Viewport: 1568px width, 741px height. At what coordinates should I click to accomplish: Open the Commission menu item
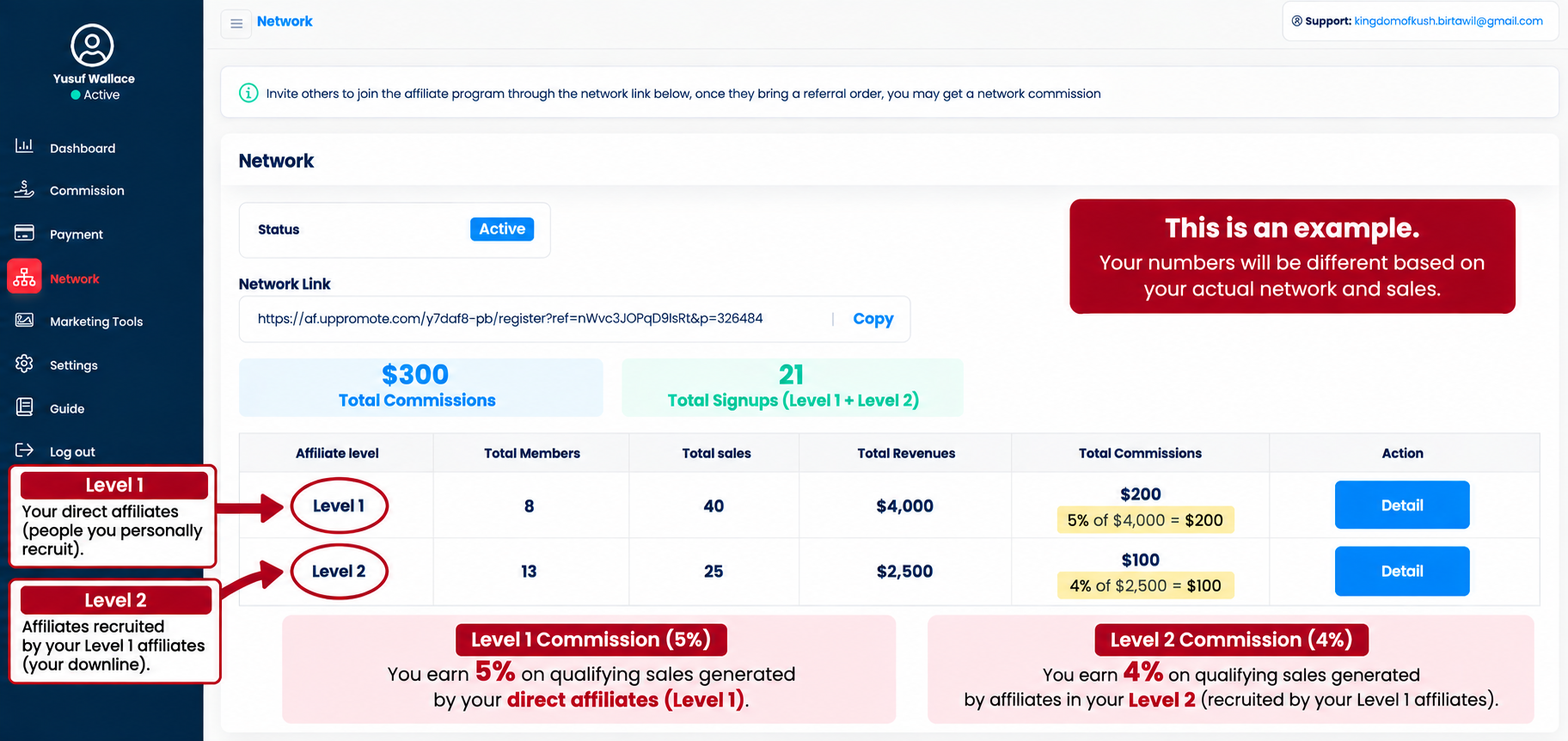click(87, 191)
